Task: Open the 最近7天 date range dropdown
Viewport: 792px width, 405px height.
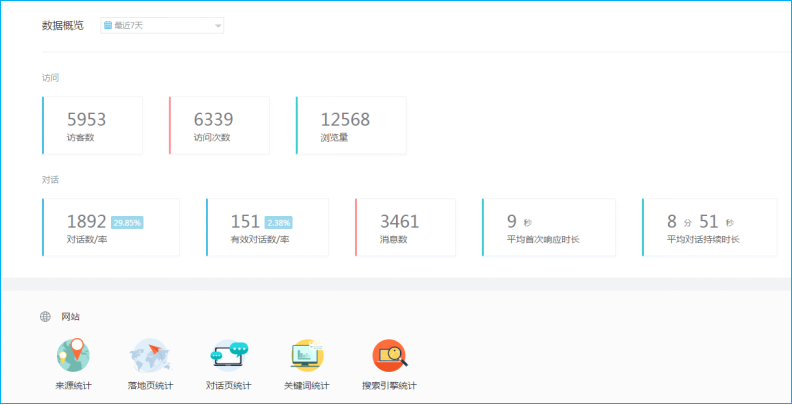Action: [x=162, y=25]
